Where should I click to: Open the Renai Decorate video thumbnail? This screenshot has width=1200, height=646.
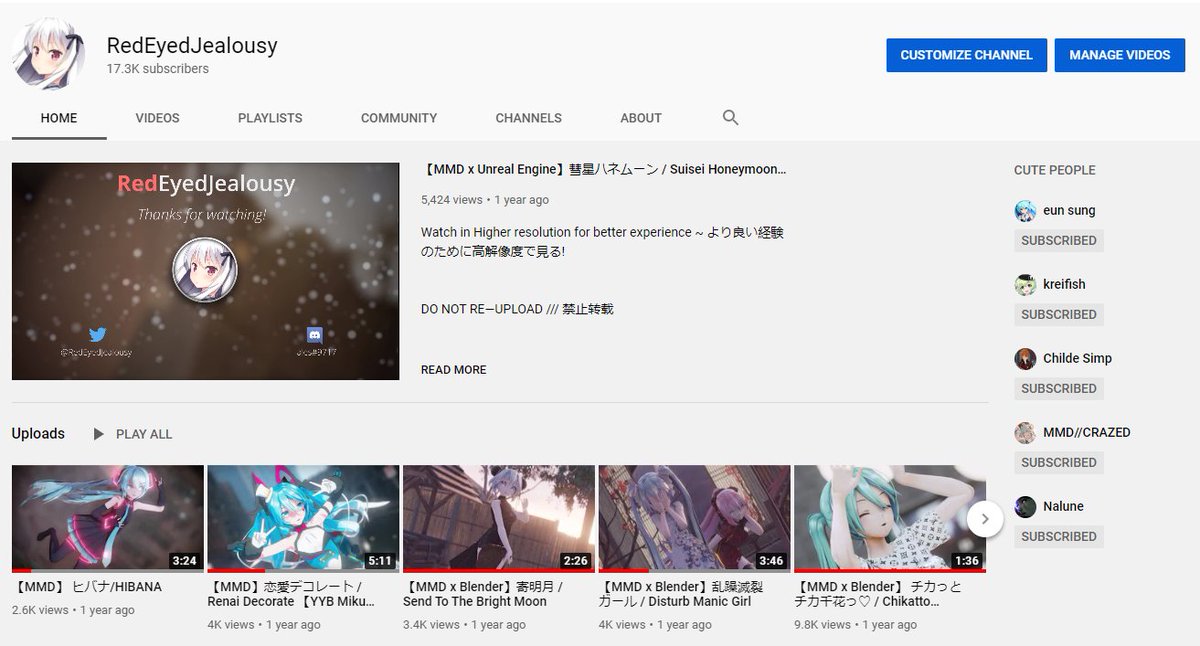(303, 519)
